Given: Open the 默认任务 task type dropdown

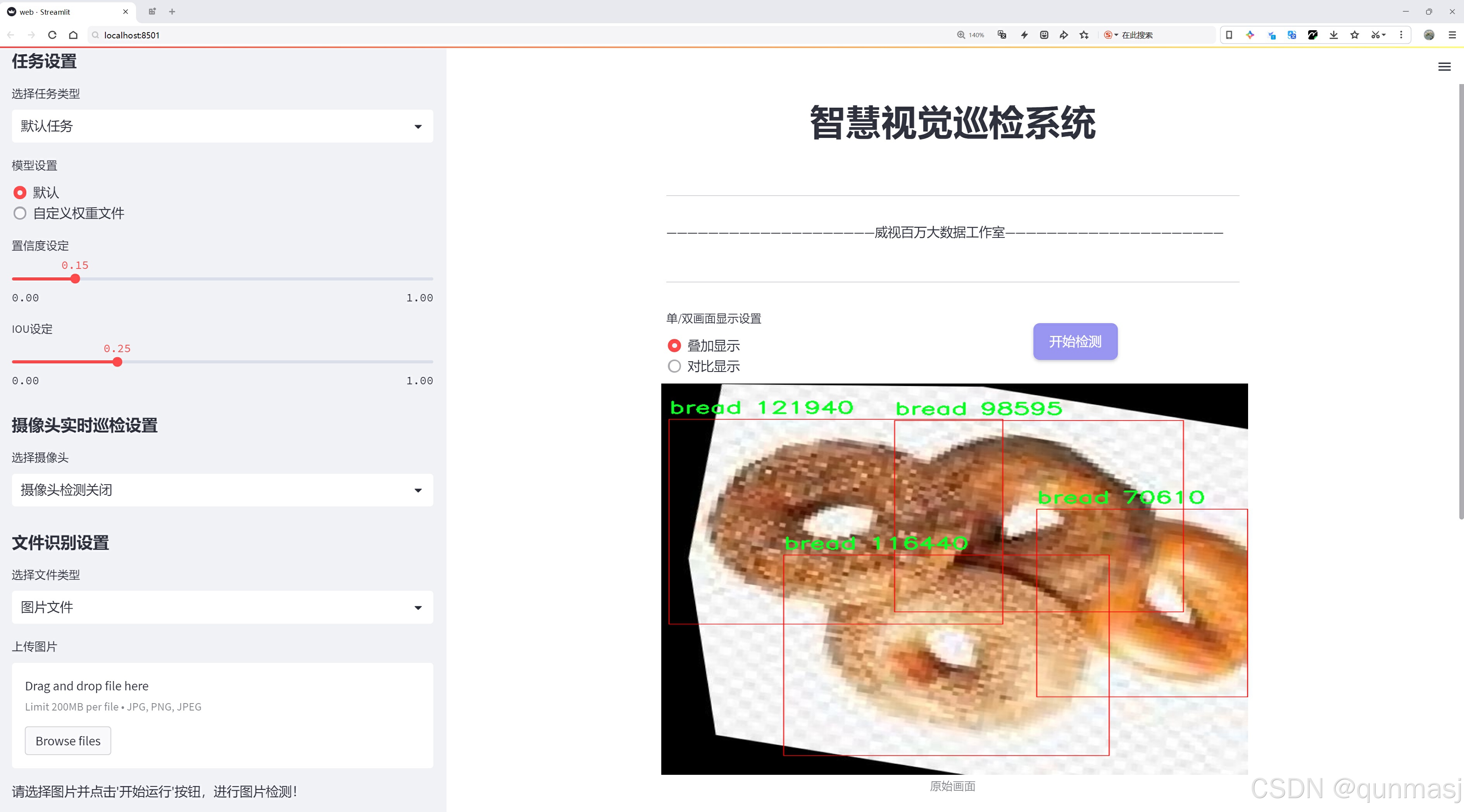Looking at the screenshot, I should (222, 126).
